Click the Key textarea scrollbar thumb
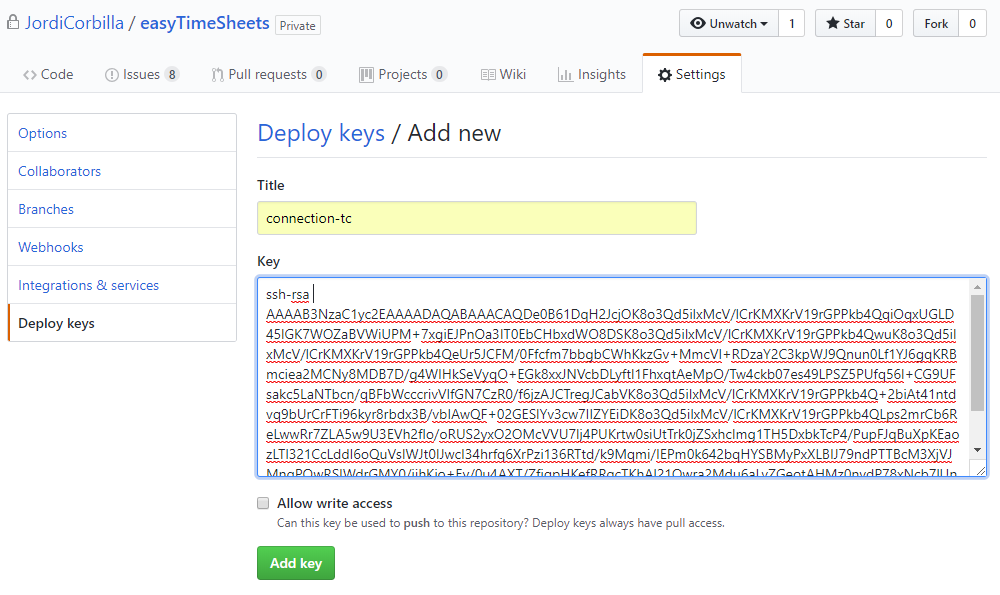The width and height of the screenshot is (1000, 595). [977, 353]
